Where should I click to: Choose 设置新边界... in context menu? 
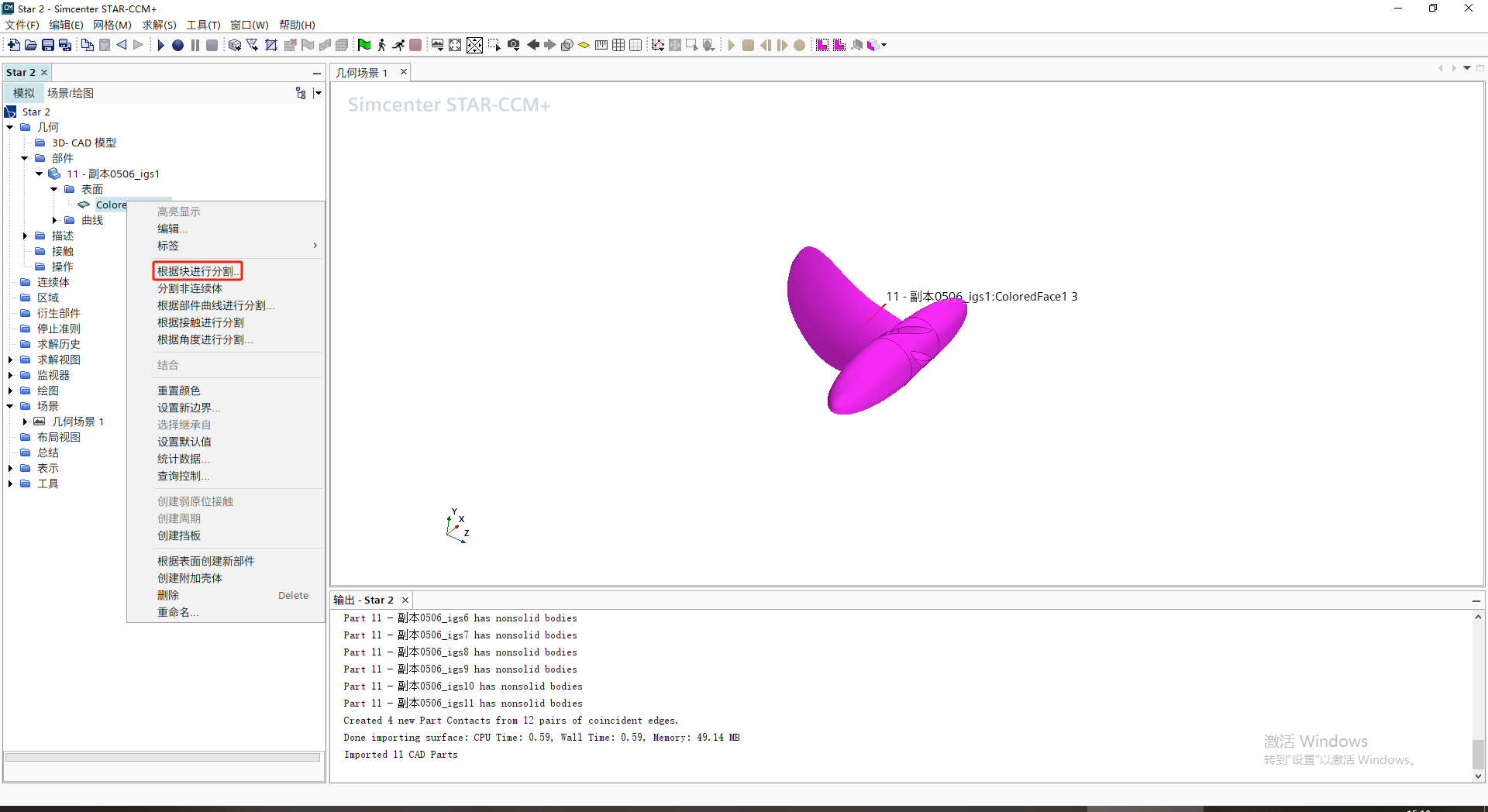coord(189,408)
